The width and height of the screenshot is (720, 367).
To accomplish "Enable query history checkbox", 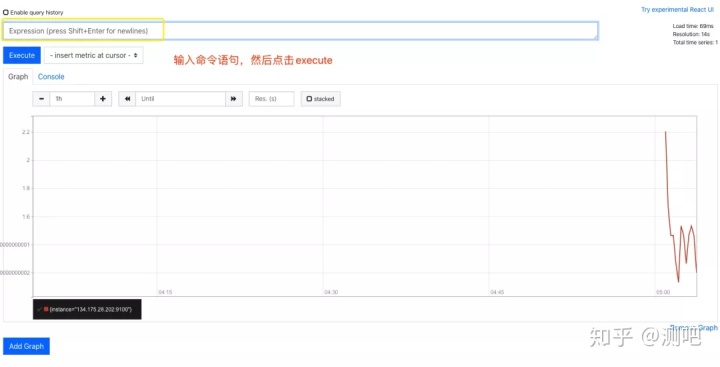I will pyautogui.click(x=6, y=12).
